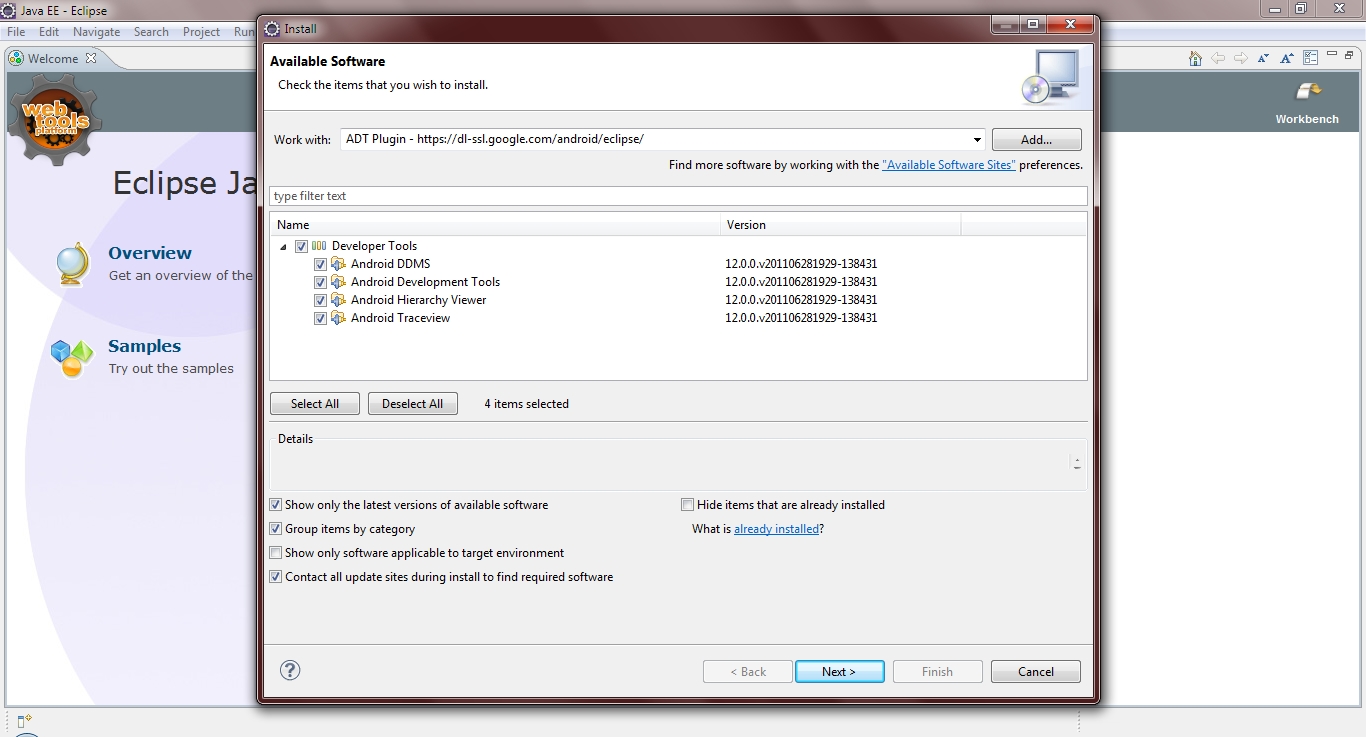Select the Android DDMS plugin icon
This screenshot has width=1366, height=737.
tap(337, 263)
